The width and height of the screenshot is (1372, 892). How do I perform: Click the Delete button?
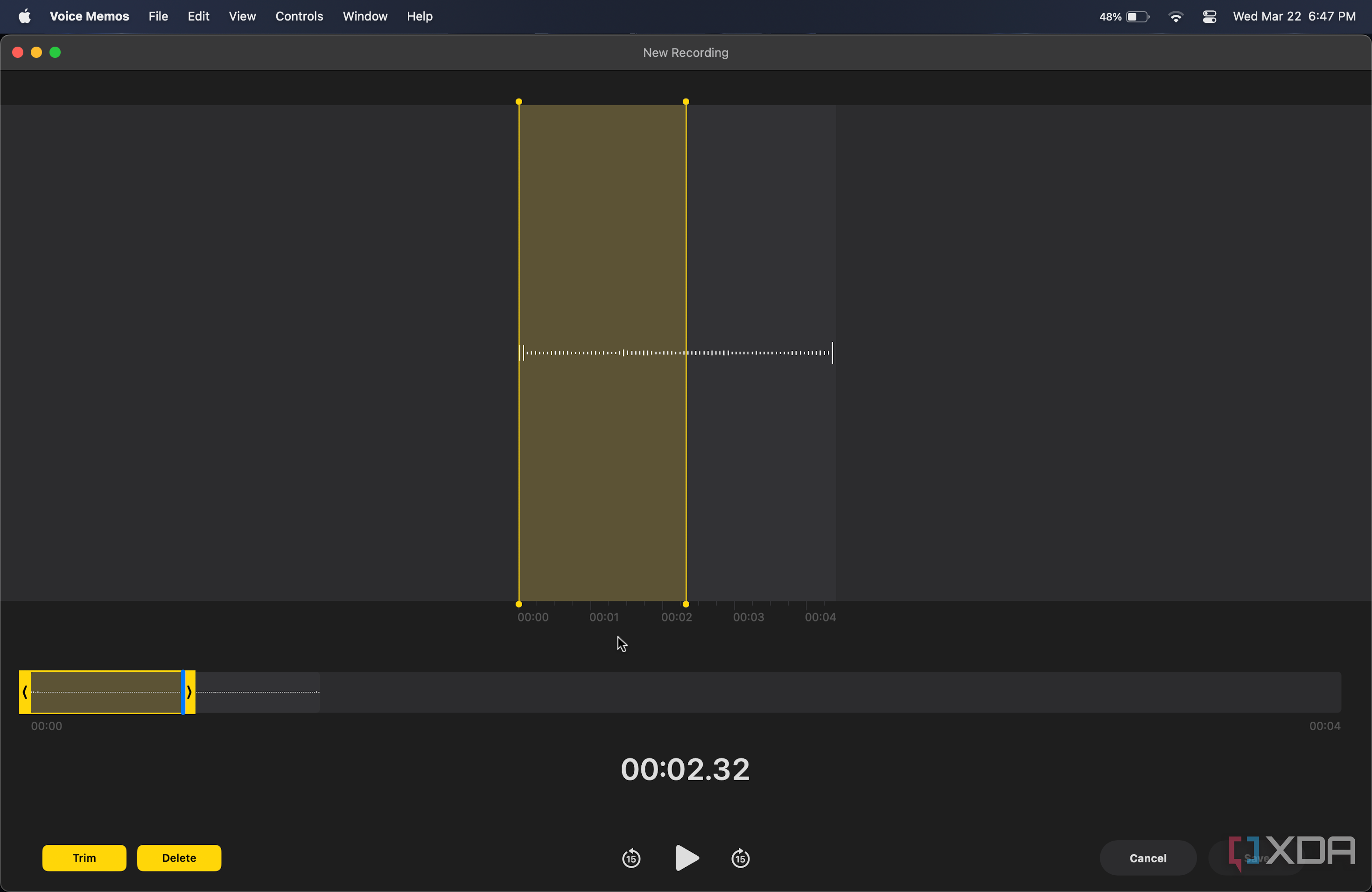[179, 858]
